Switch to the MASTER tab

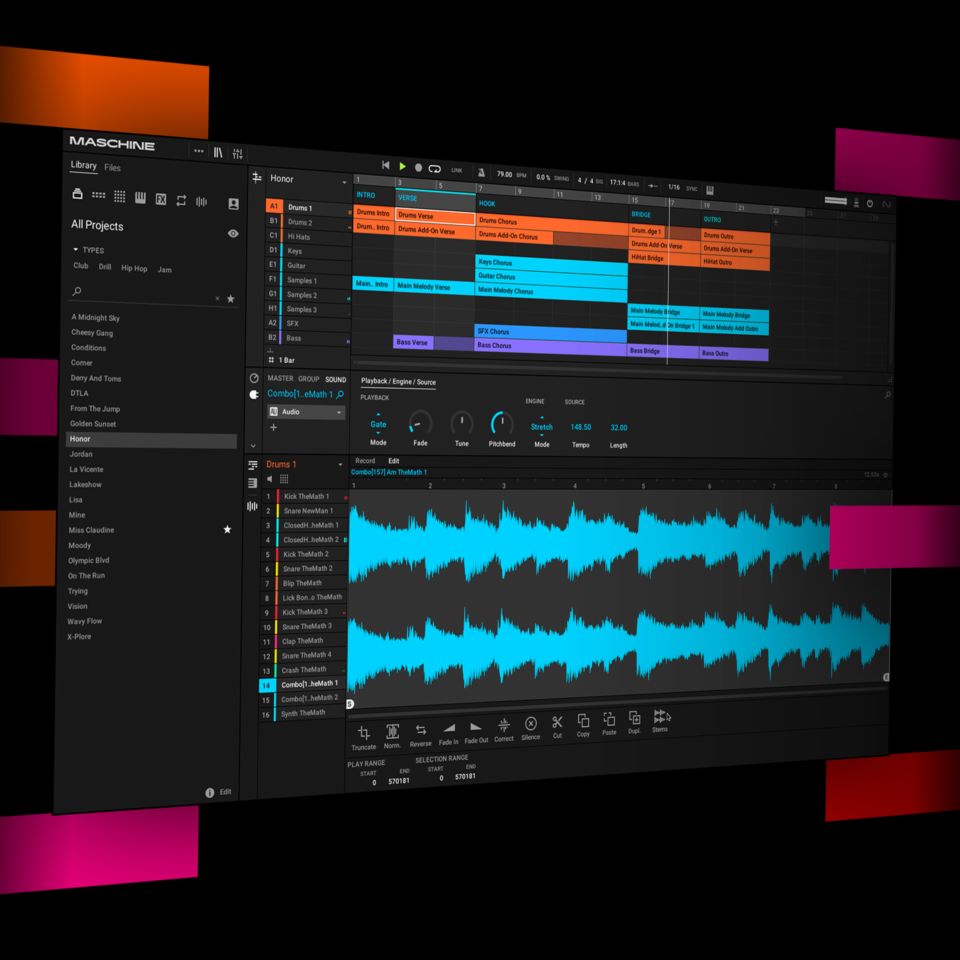(x=280, y=379)
